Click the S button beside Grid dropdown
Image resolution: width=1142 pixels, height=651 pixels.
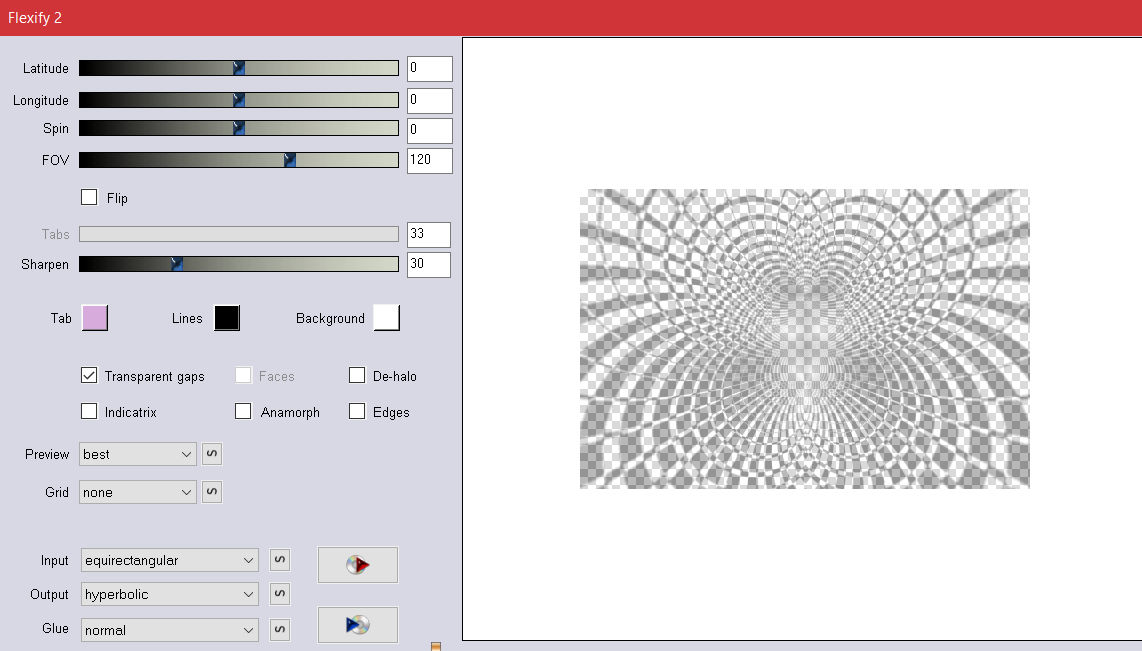[212, 492]
